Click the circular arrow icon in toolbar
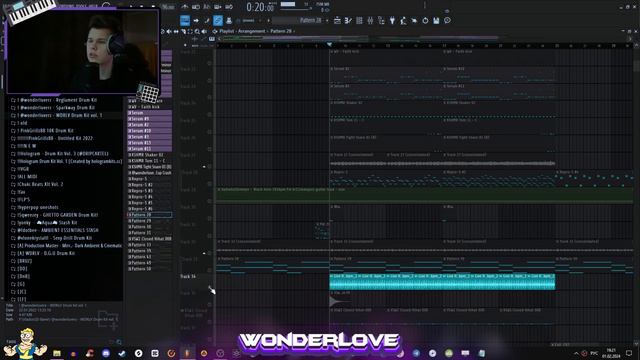The height and width of the screenshot is (360, 640). 425,20
